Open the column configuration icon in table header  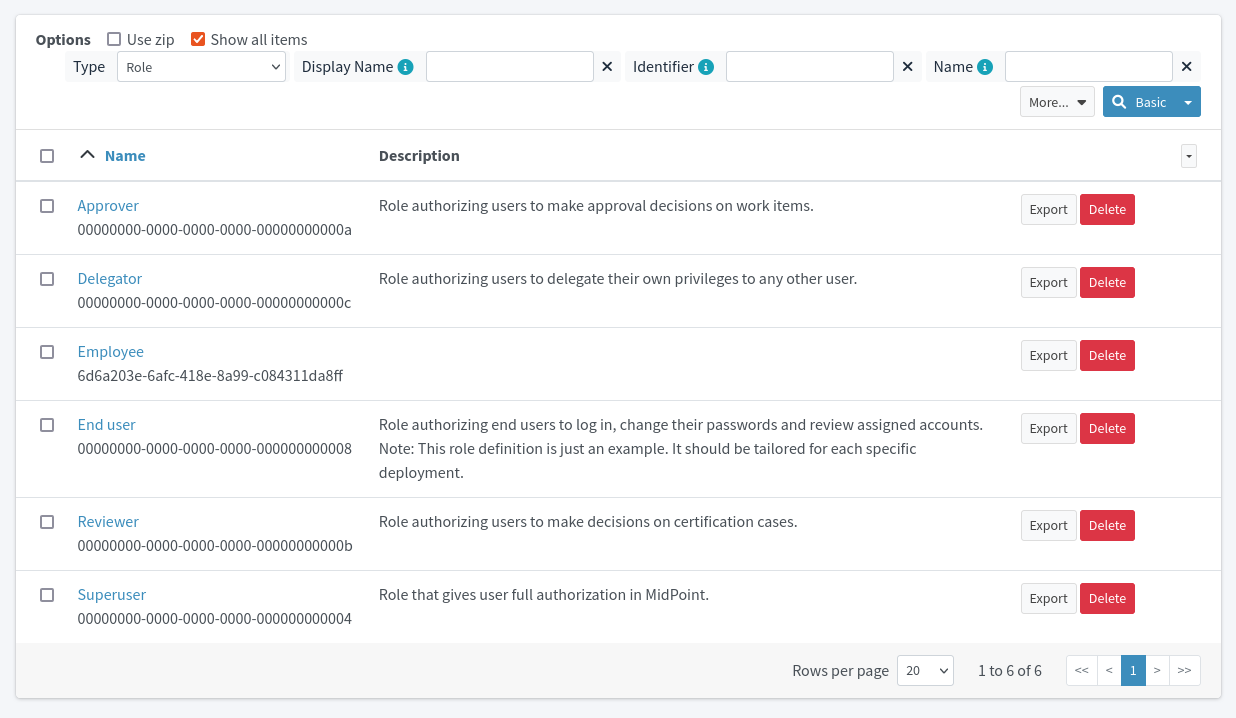click(1188, 156)
